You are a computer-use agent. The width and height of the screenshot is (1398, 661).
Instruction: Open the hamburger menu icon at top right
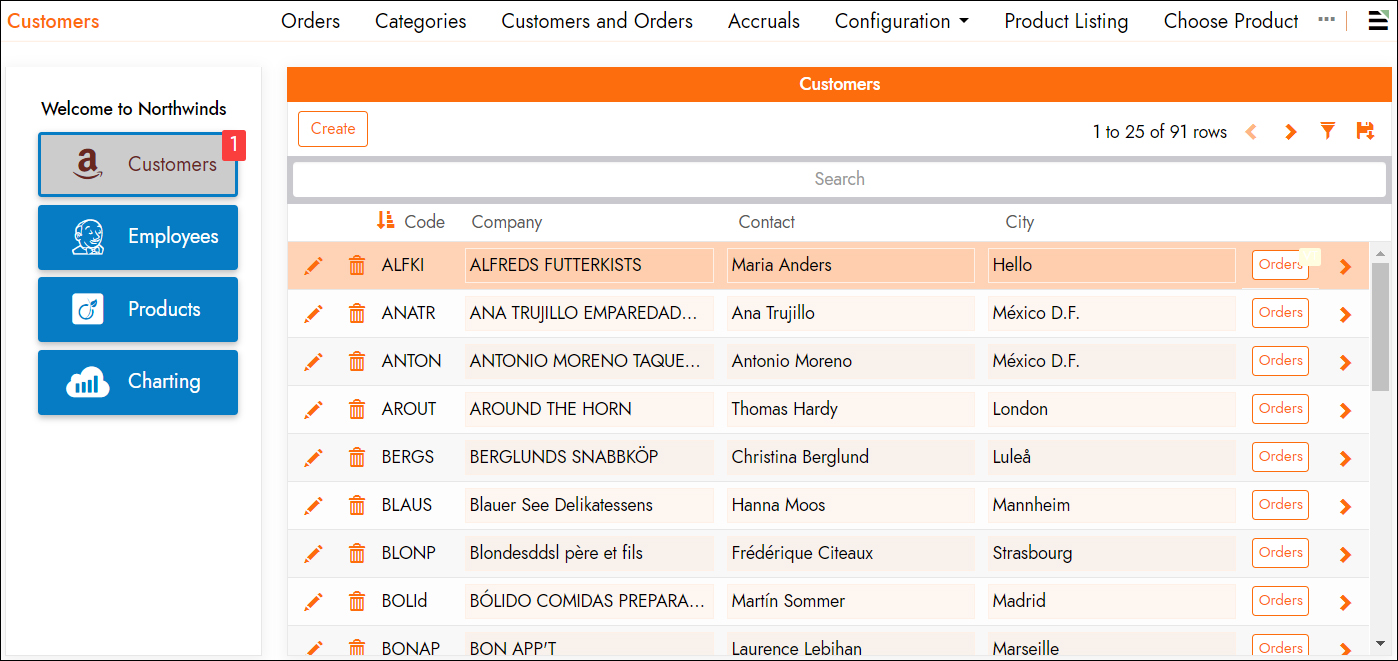(x=1378, y=21)
